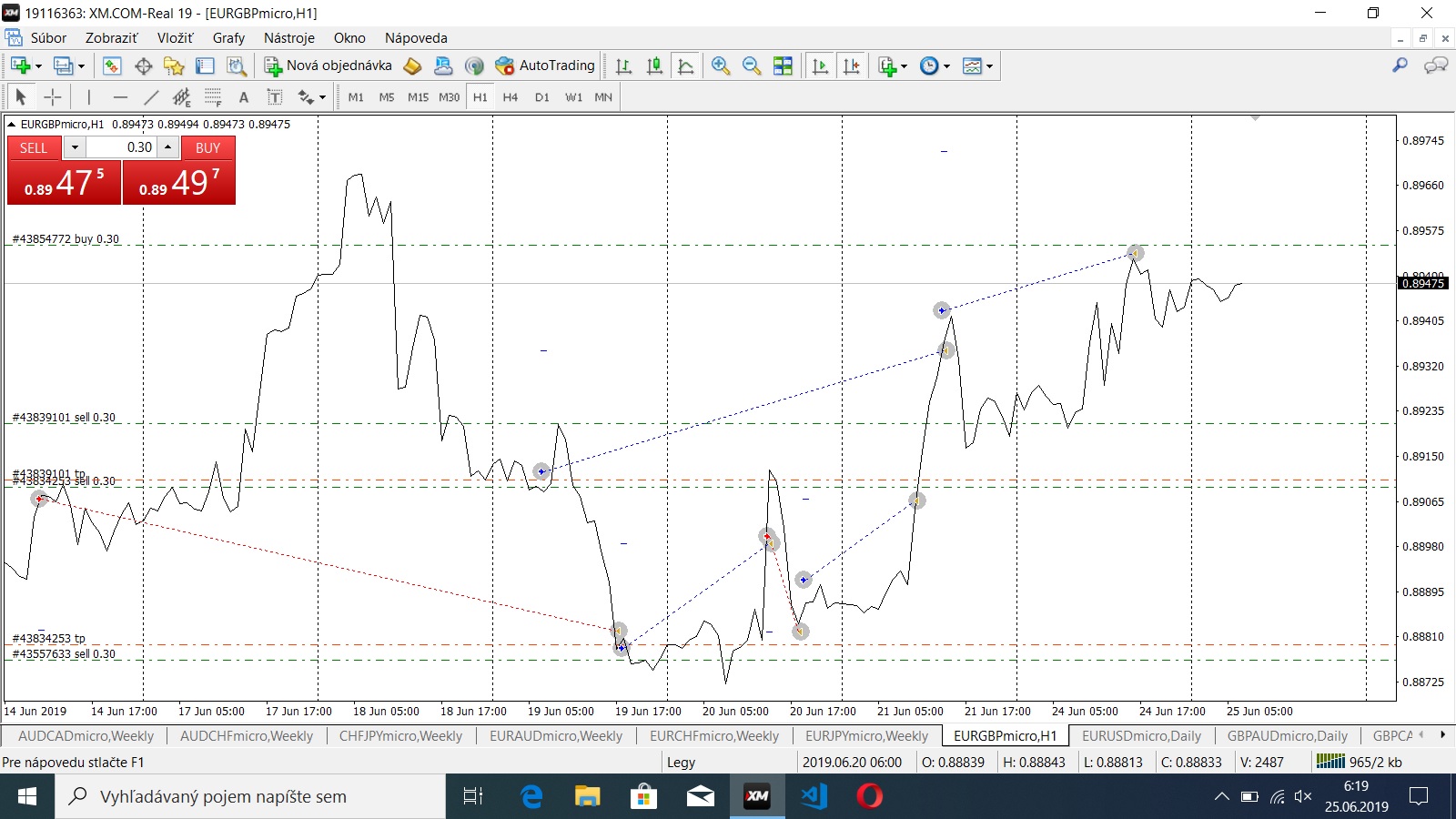Image resolution: width=1456 pixels, height=819 pixels.
Task: Open File Explorer from the taskbar
Action: click(587, 796)
